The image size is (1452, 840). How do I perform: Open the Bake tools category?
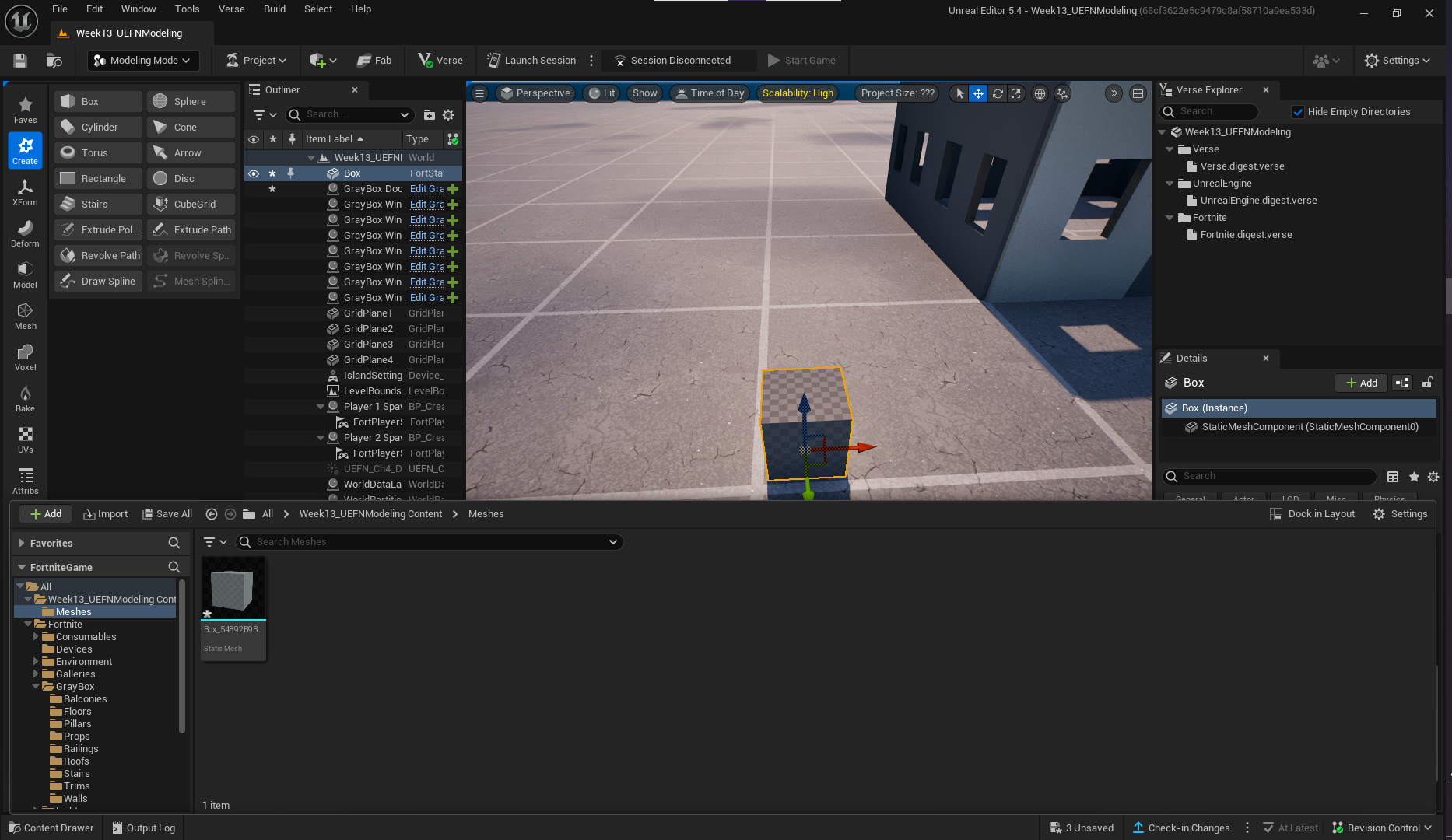pyautogui.click(x=25, y=398)
